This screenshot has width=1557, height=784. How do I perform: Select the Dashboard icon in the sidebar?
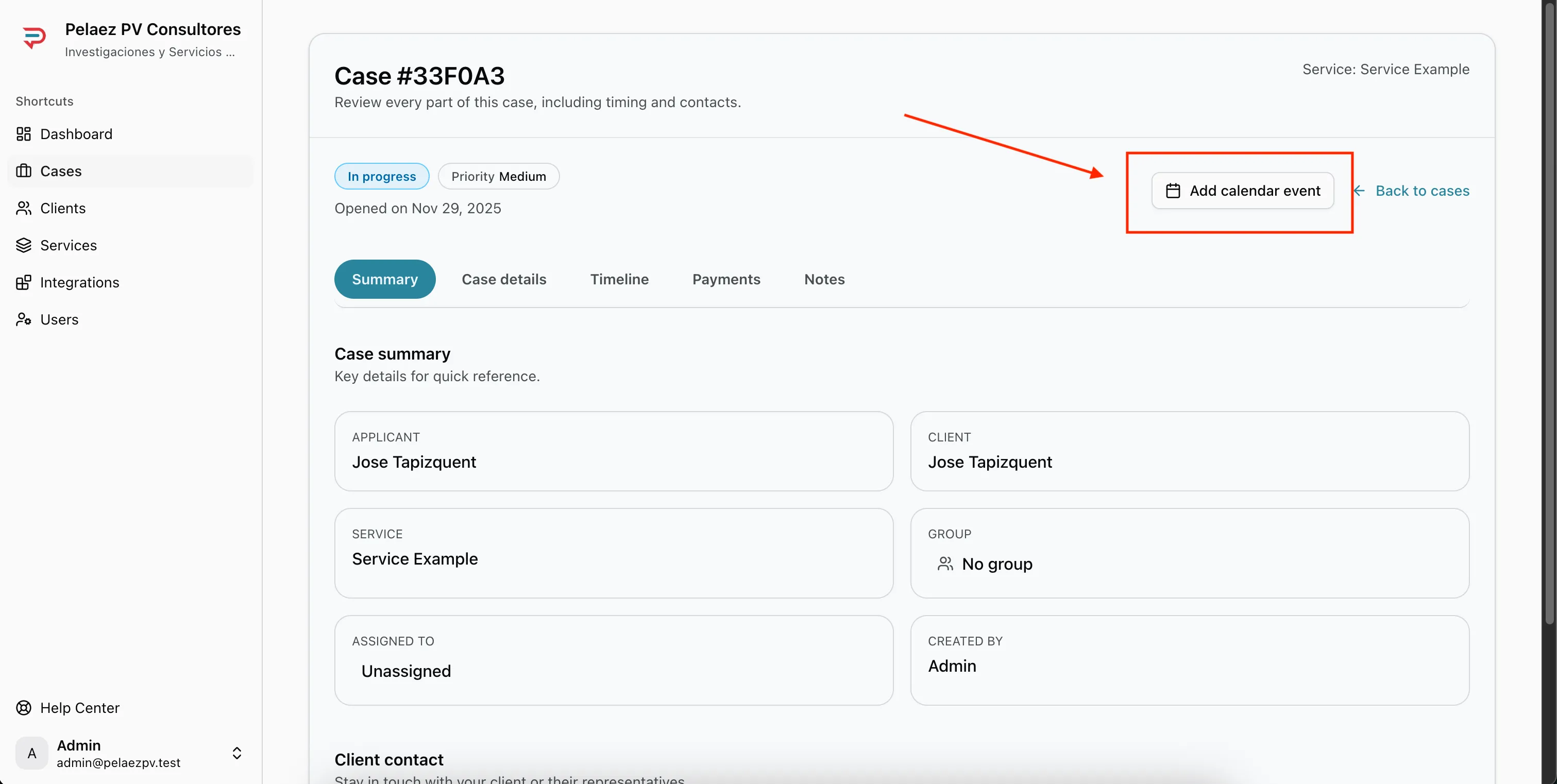(x=24, y=133)
